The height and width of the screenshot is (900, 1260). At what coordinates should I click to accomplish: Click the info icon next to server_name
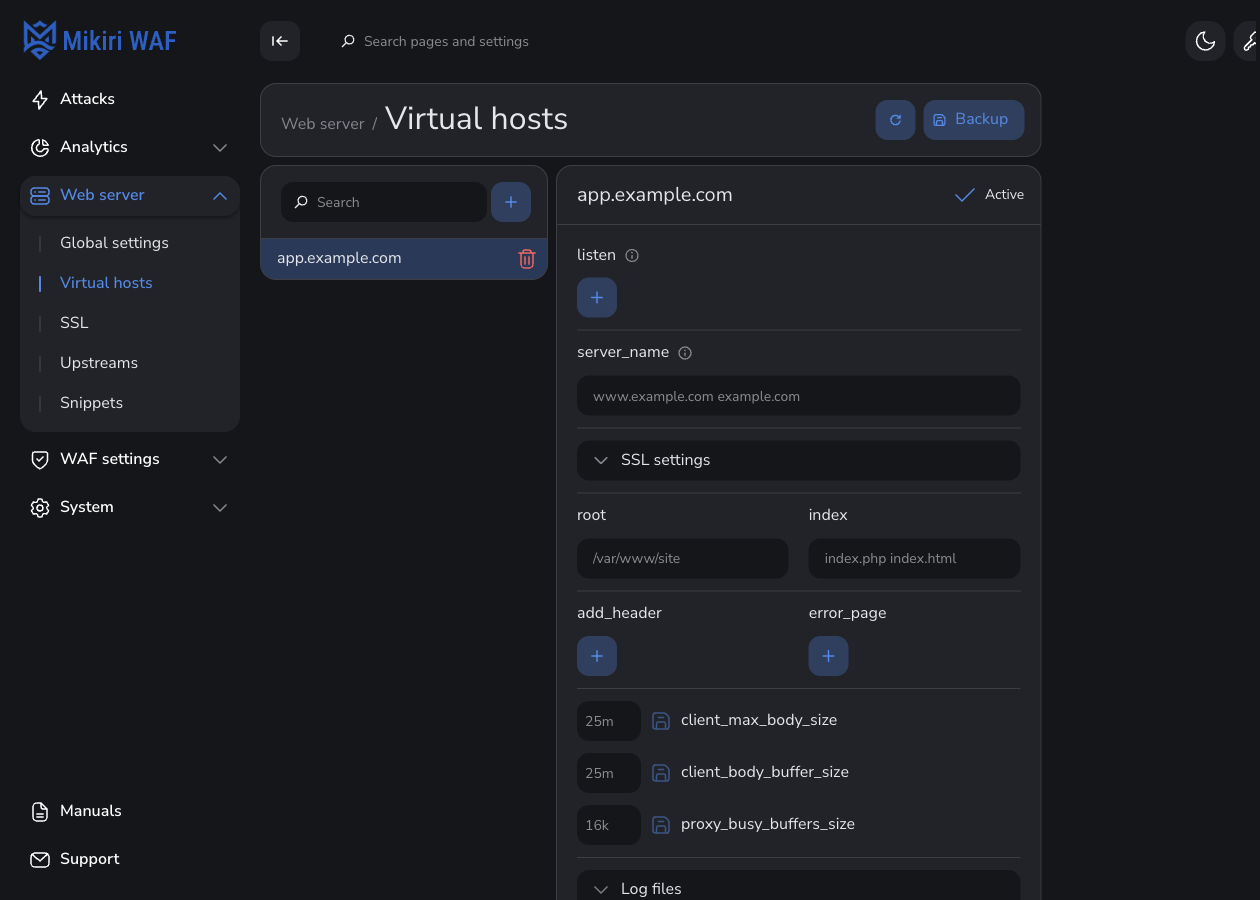click(685, 353)
